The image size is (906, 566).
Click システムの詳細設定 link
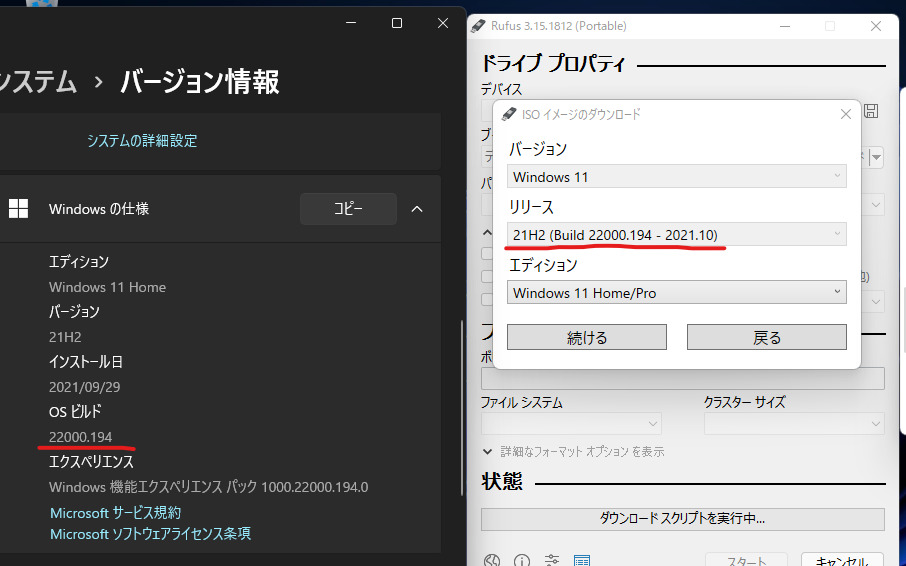(x=142, y=141)
